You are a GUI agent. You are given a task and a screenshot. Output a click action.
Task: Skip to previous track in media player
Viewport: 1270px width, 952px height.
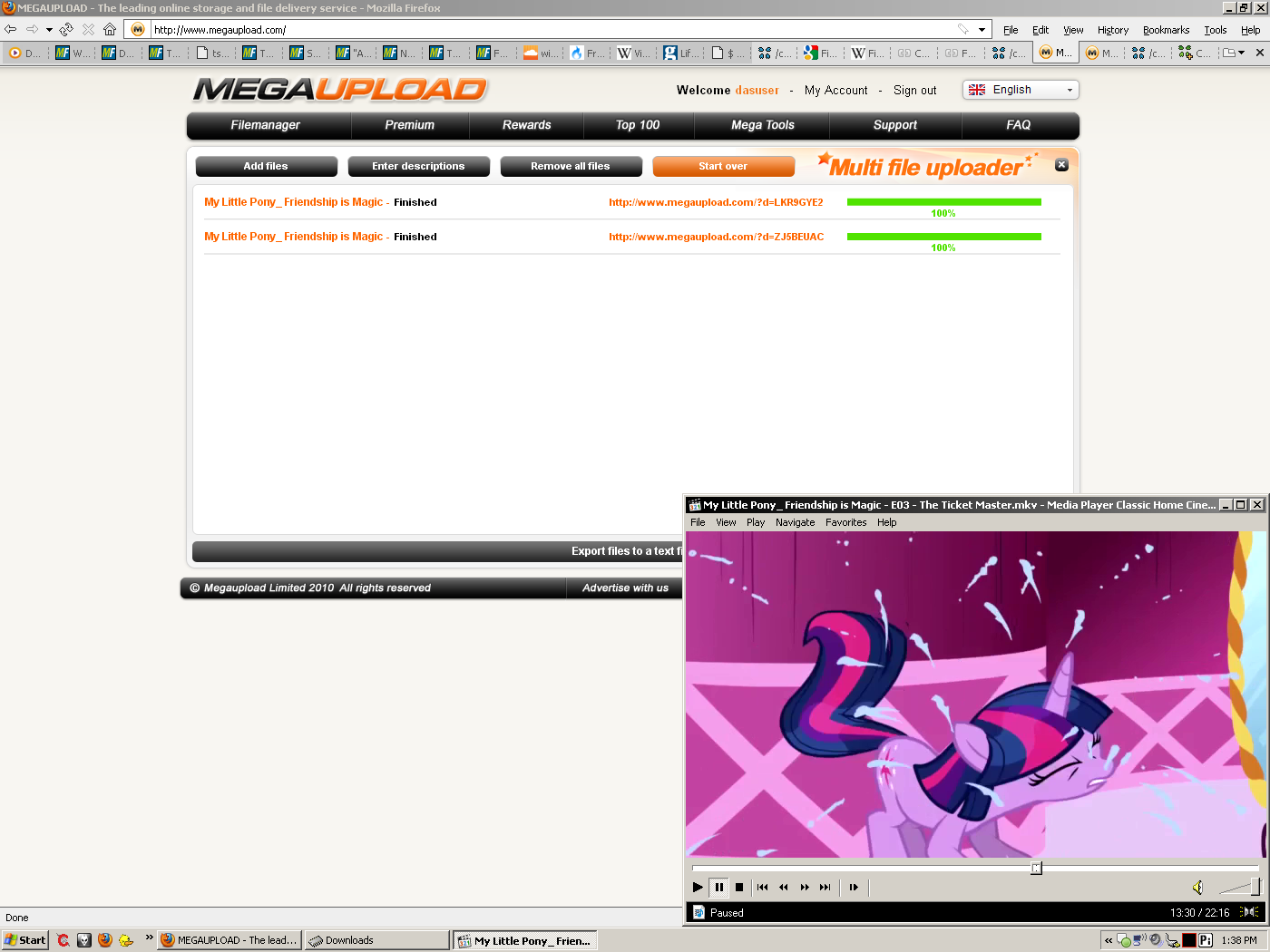(762, 888)
